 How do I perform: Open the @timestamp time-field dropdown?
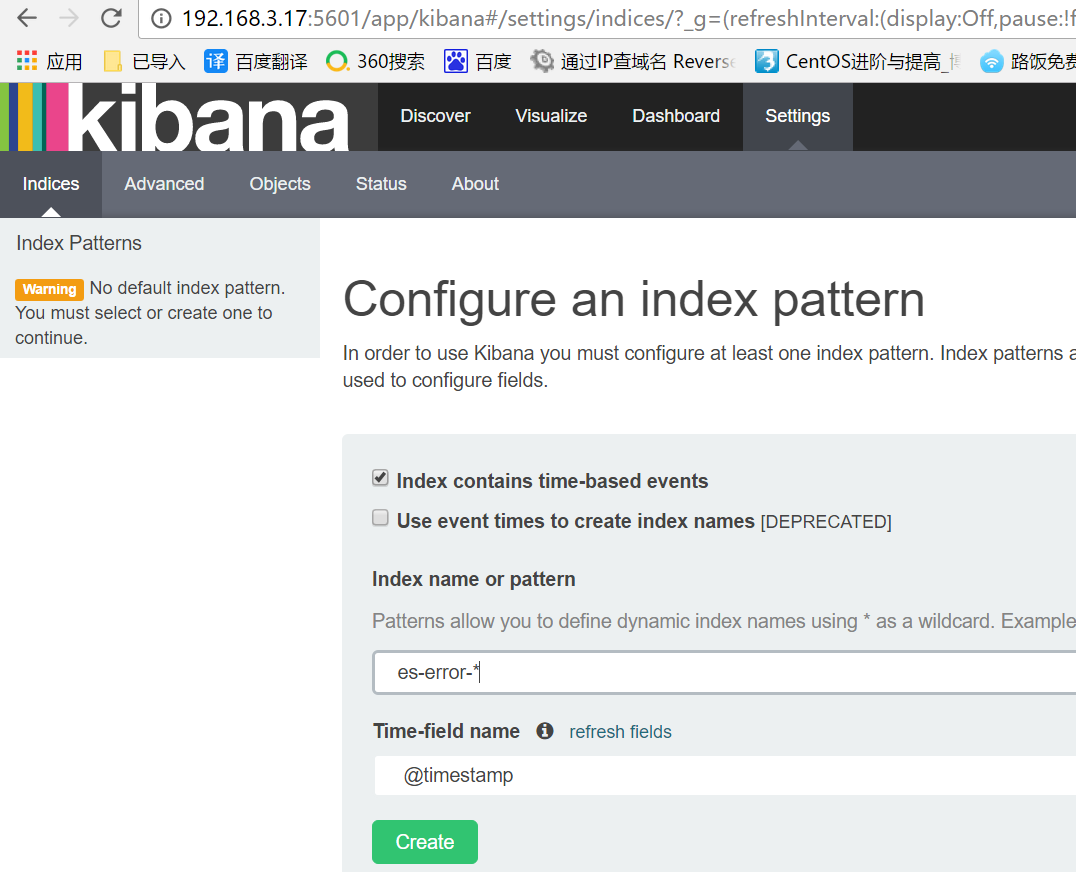click(x=725, y=775)
